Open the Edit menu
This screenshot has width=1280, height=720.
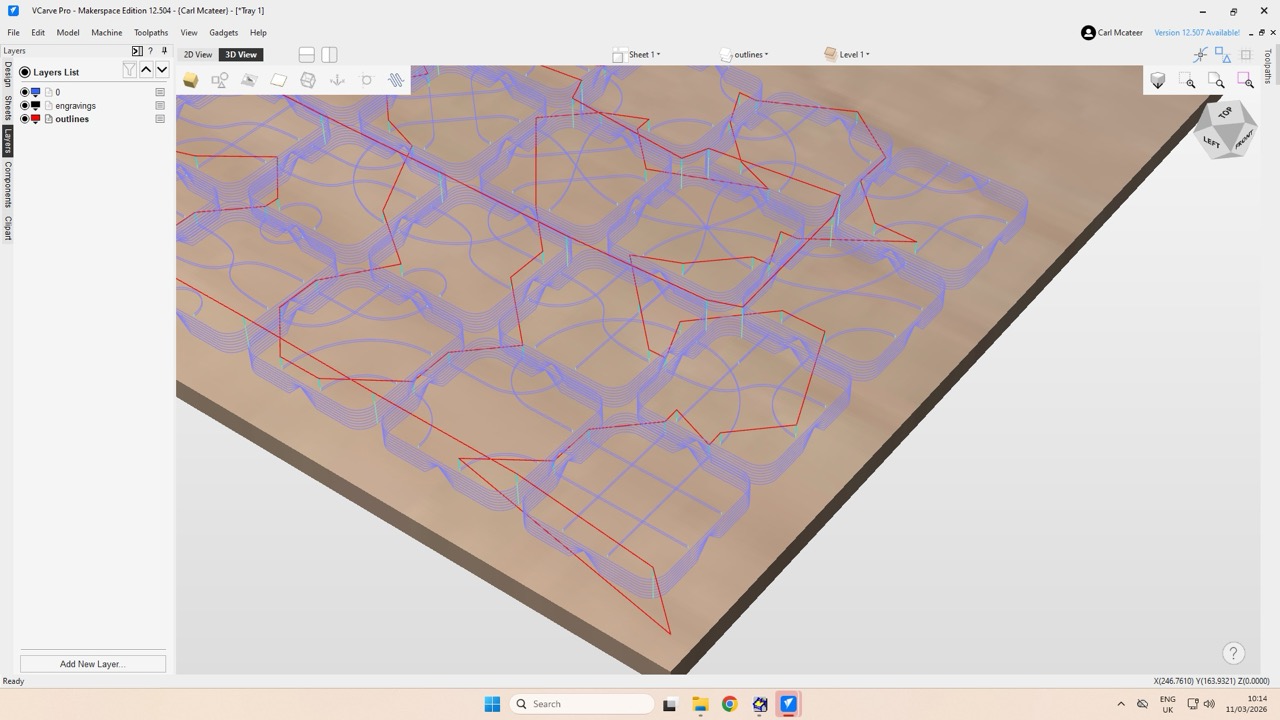pyautogui.click(x=38, y=33)
